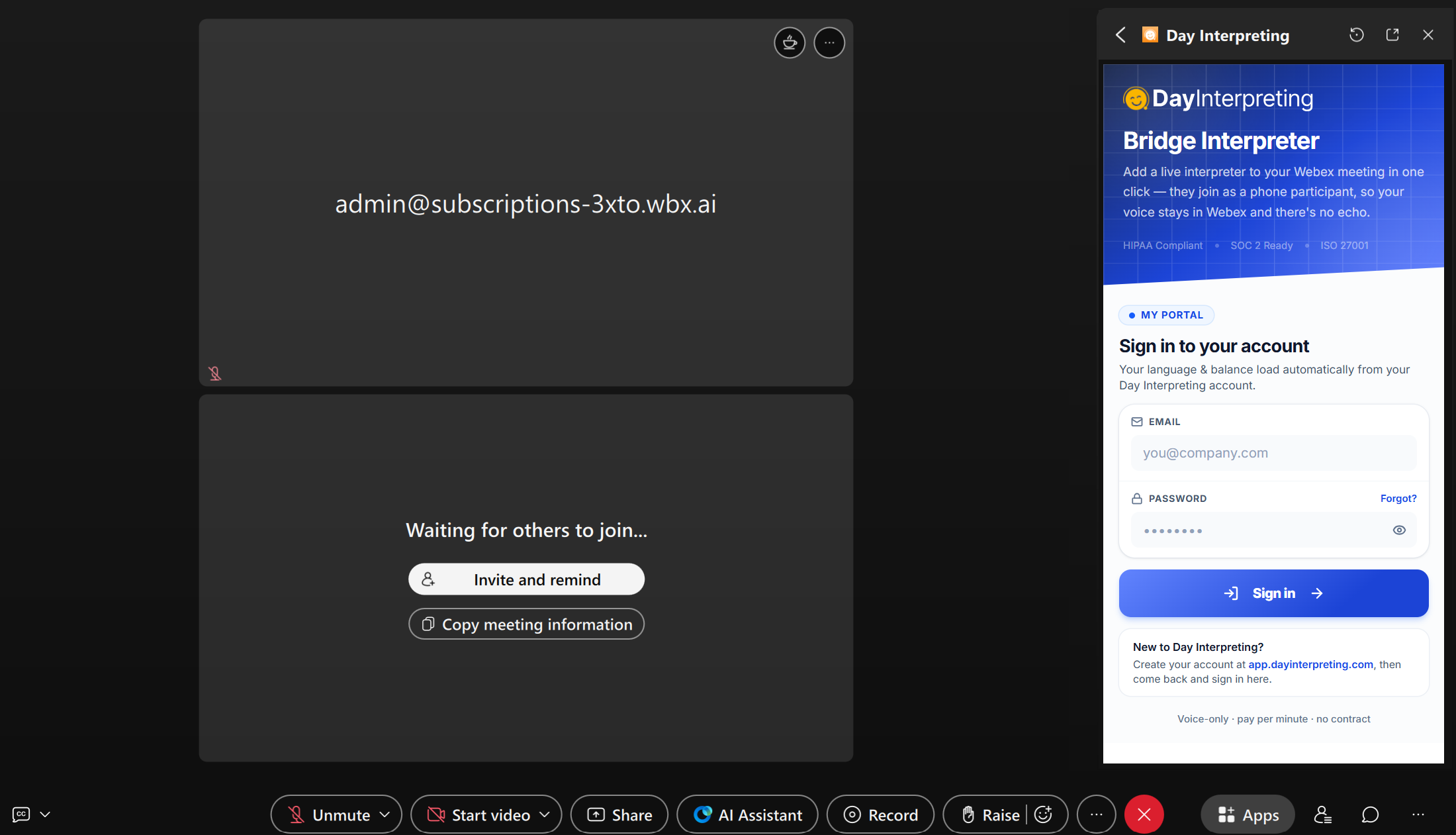
Task: Start recording with the Record button
Action: coord(880,814)
